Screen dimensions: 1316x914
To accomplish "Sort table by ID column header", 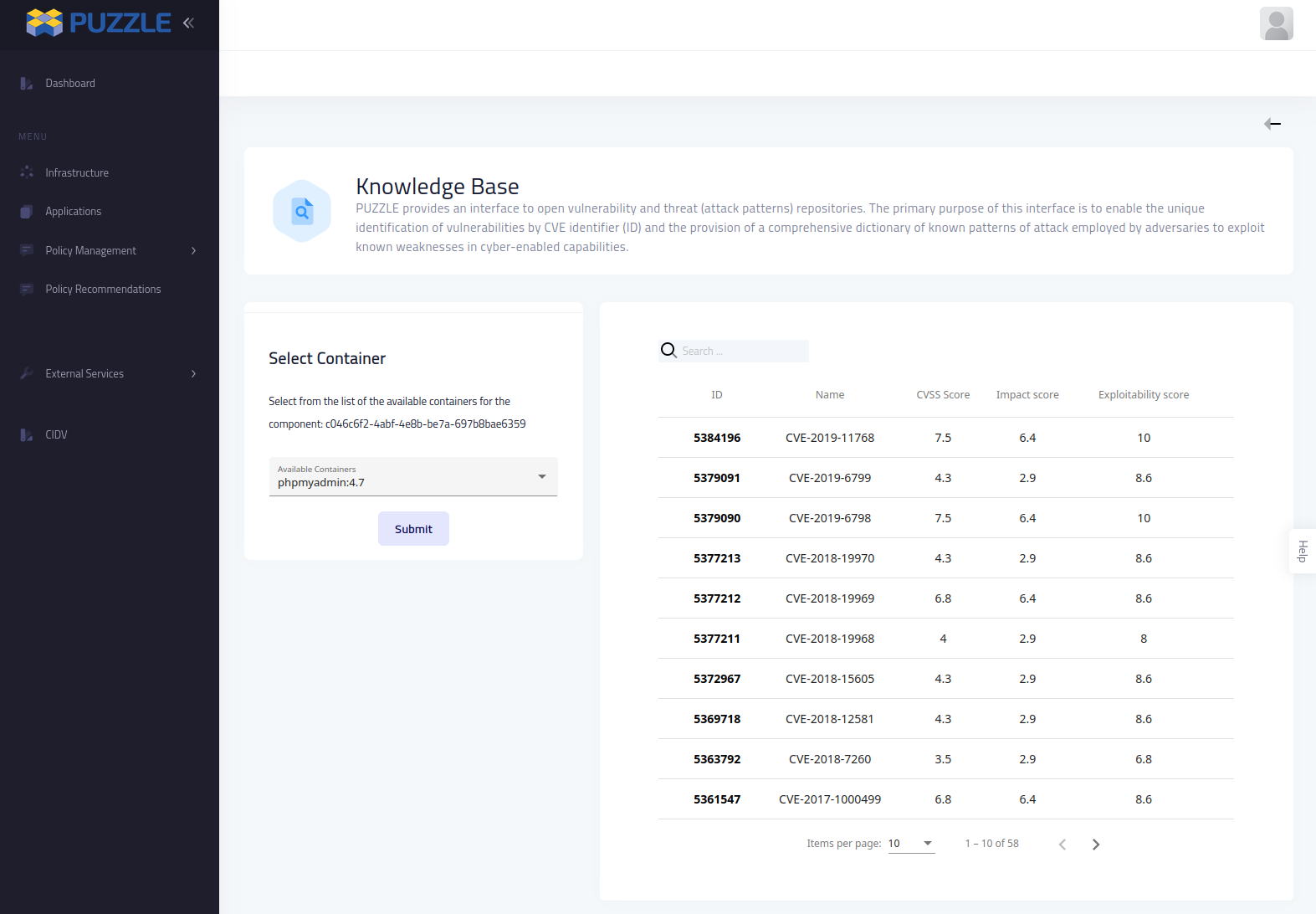I will coord(717,395).
